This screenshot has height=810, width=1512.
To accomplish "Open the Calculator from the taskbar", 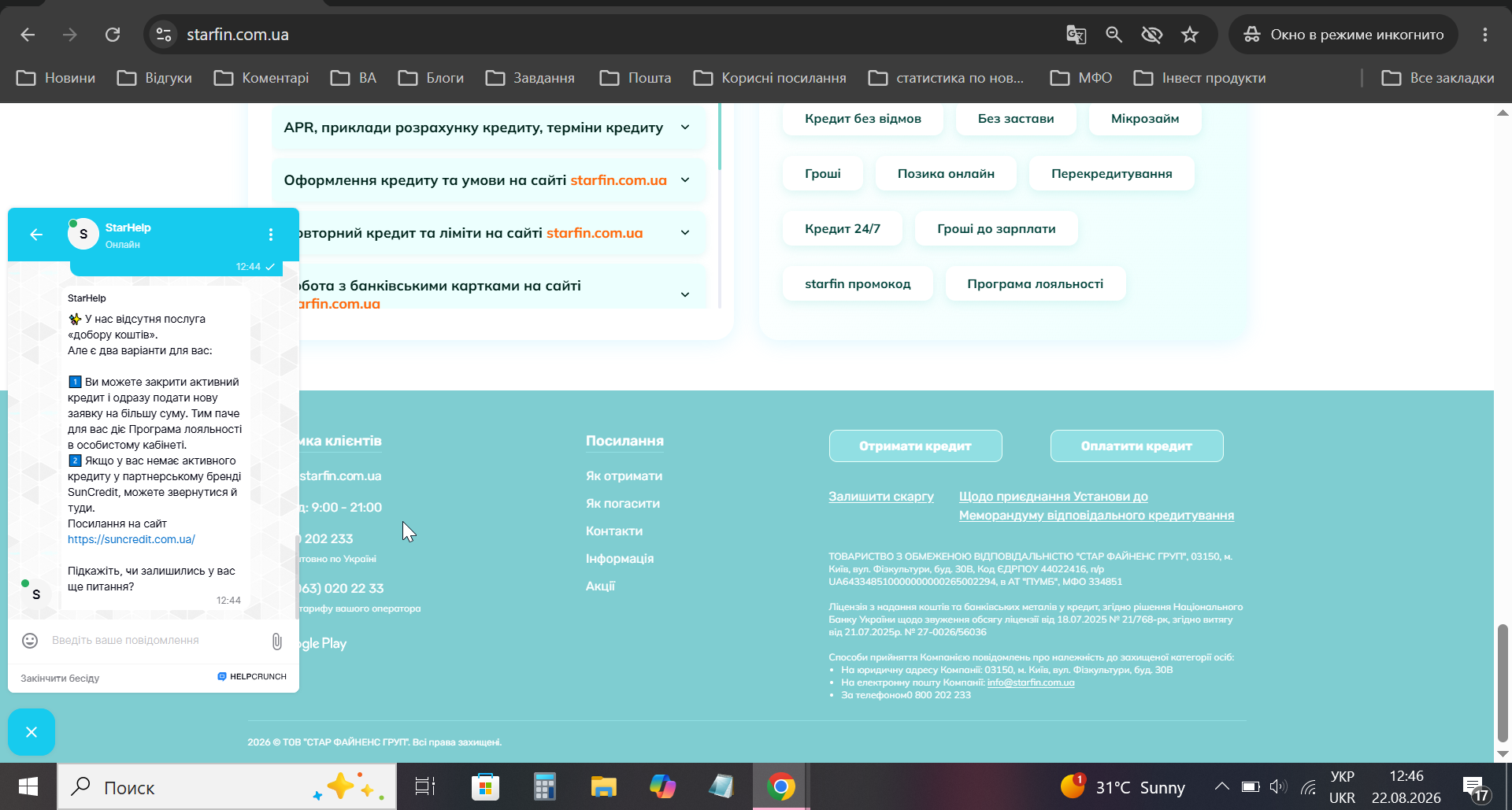I will point(544,786).
